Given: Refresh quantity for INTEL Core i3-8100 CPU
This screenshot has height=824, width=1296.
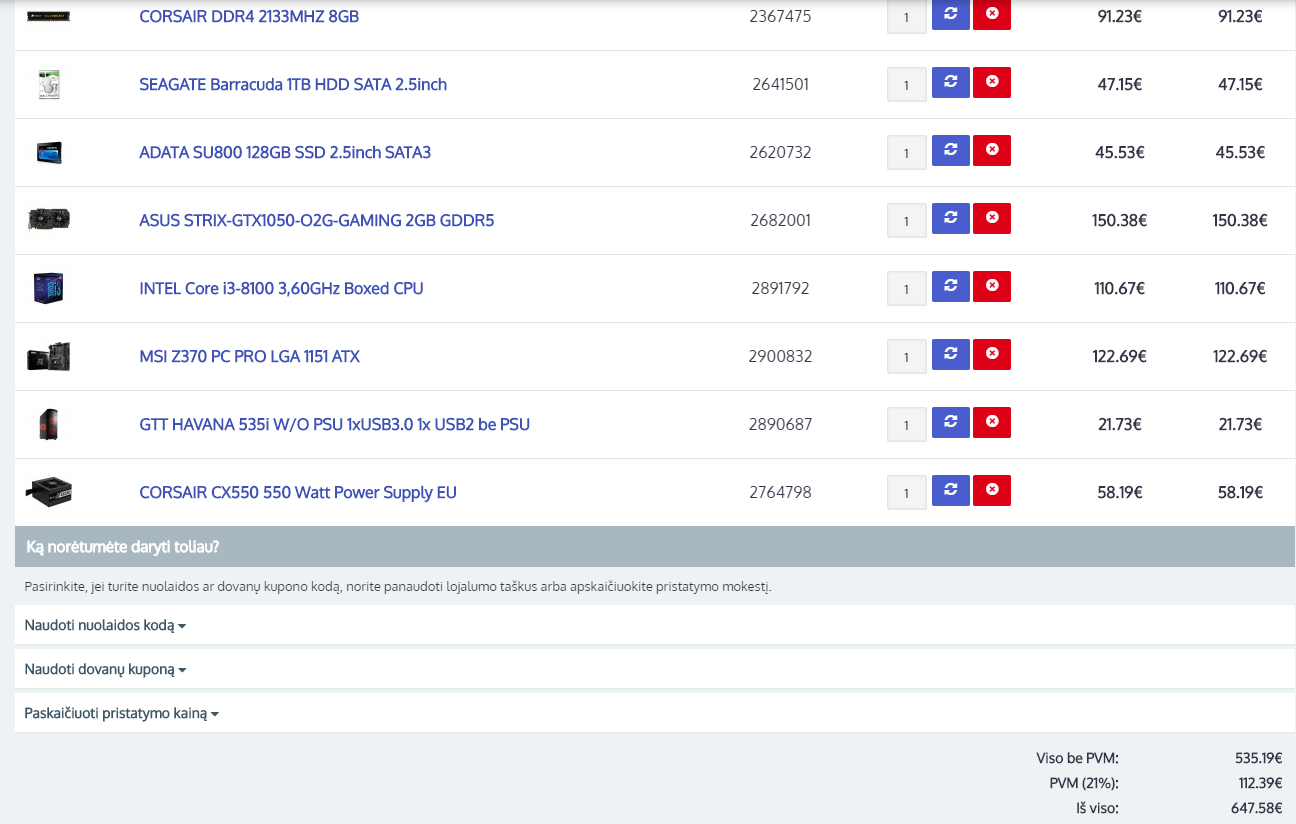Looking at the screenshot, I should 951,286.
